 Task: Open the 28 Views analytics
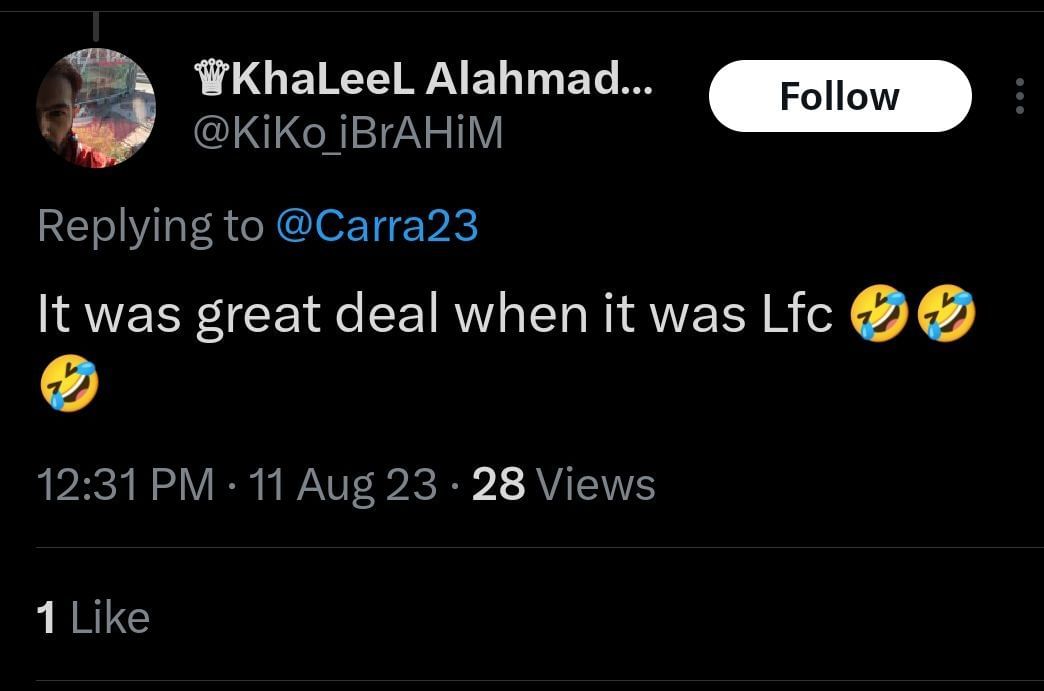pos(563,485)
